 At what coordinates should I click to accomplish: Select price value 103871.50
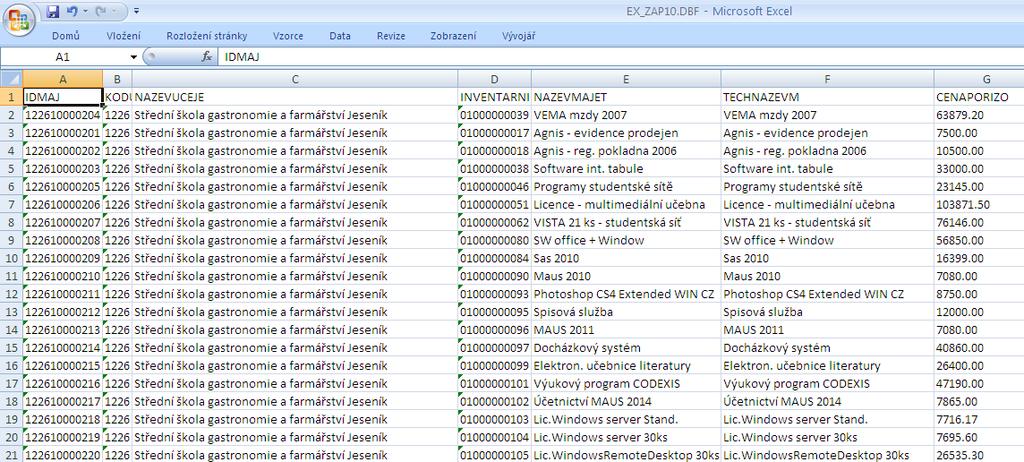tap(979, 205)
